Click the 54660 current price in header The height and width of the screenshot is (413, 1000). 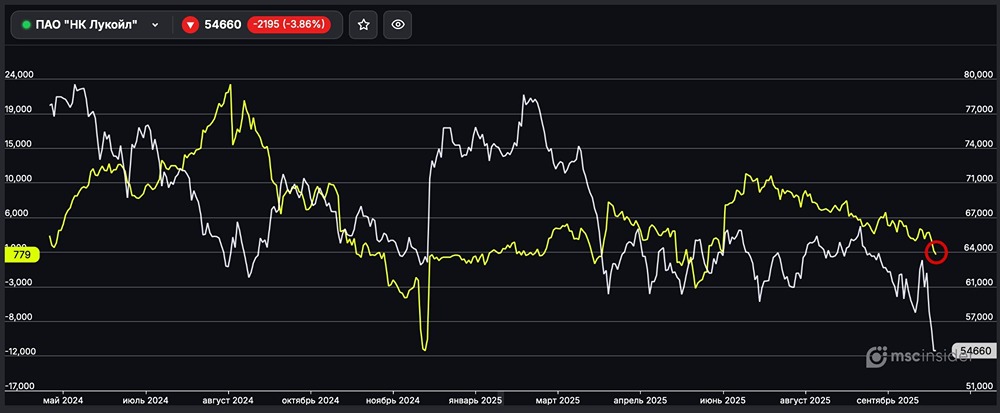point(223,25)
